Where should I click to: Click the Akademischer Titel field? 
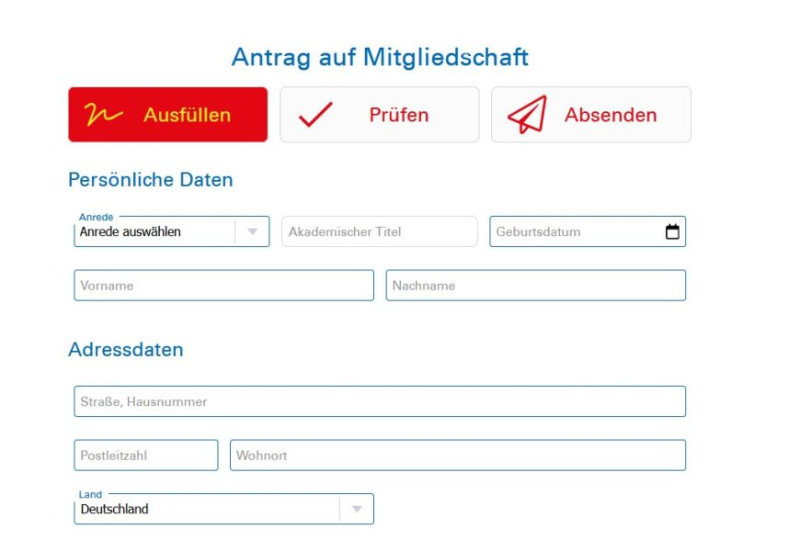(x=379, y=232)
